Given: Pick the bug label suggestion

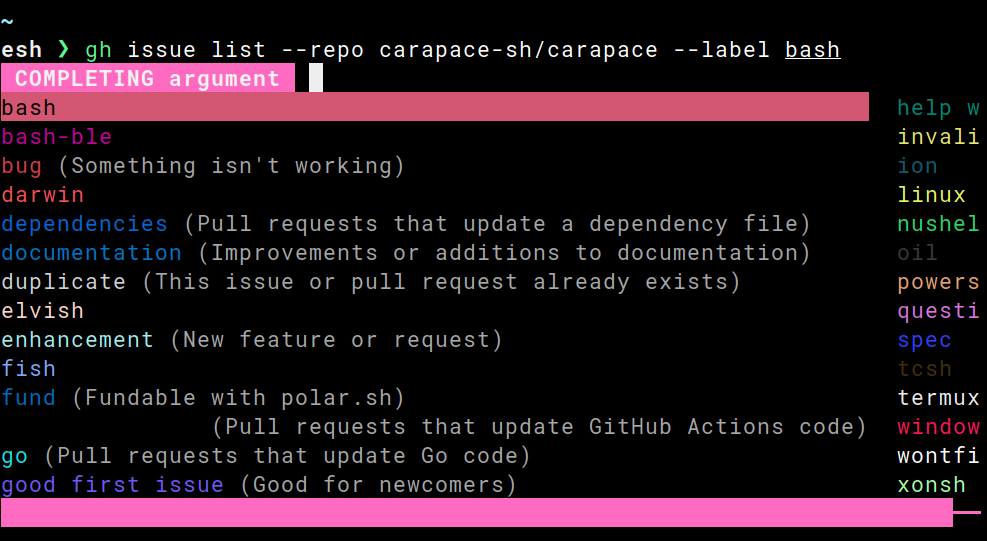Looking at the screenshot, I should [x=22, y=165].
